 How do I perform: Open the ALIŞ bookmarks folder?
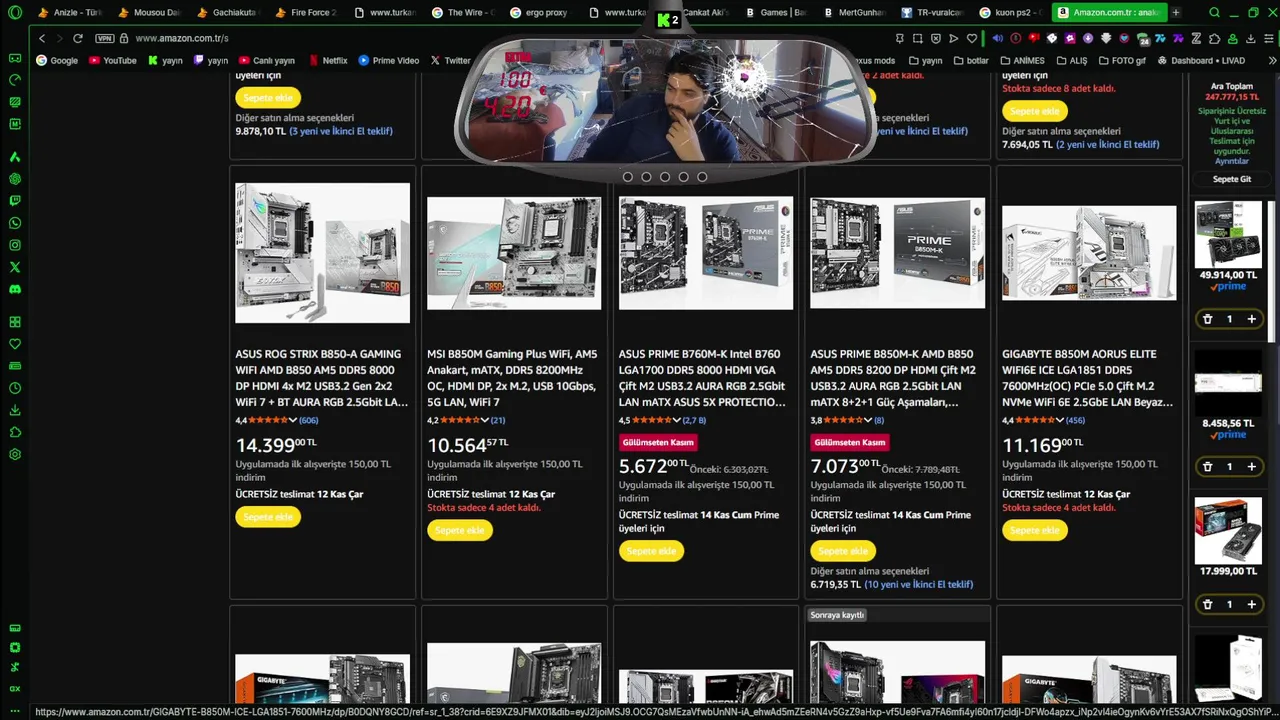coord(1070,60)
